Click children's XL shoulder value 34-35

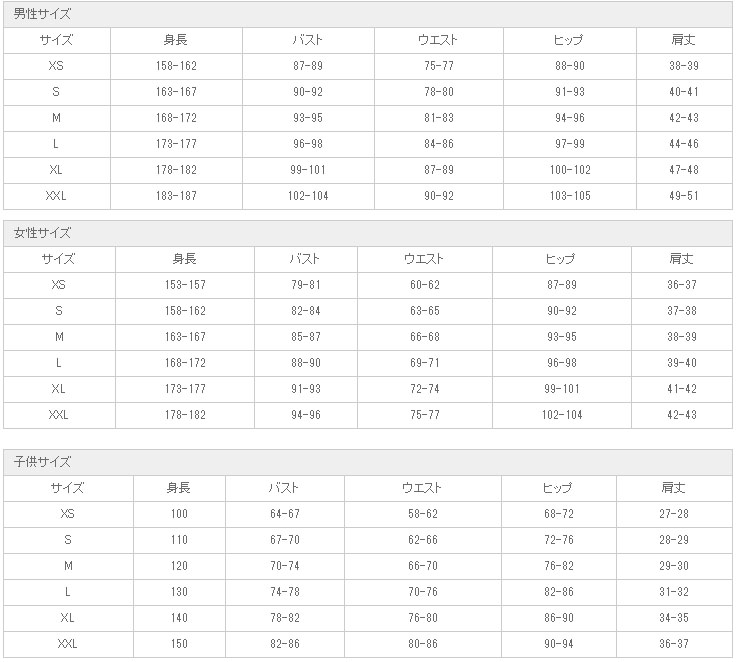674,618
